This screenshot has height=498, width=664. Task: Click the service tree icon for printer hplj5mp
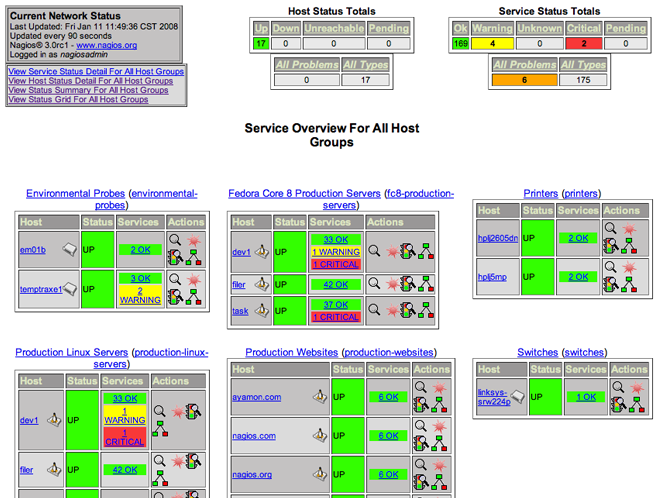[x=634, y=285]
